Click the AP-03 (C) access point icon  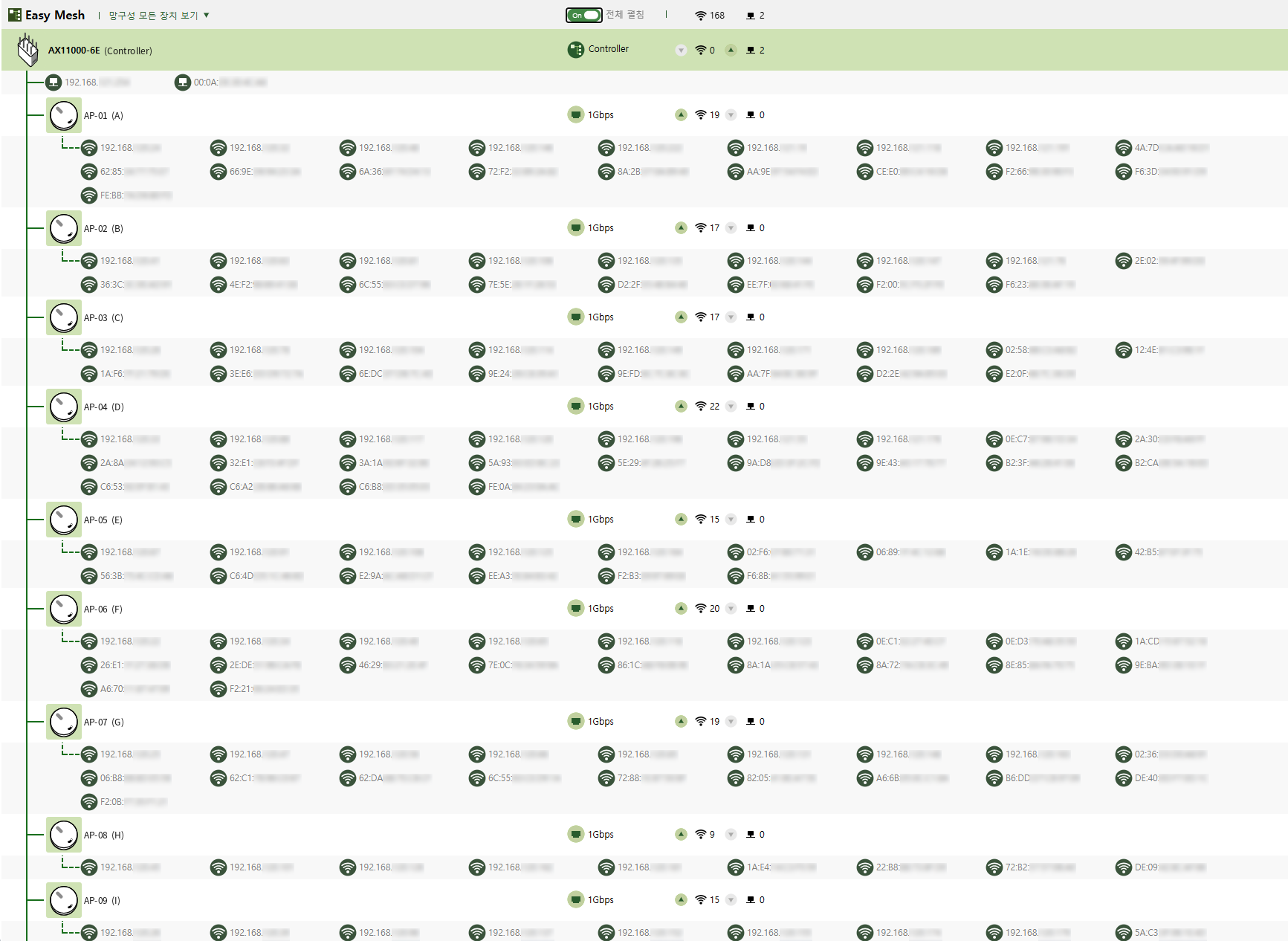64,317
